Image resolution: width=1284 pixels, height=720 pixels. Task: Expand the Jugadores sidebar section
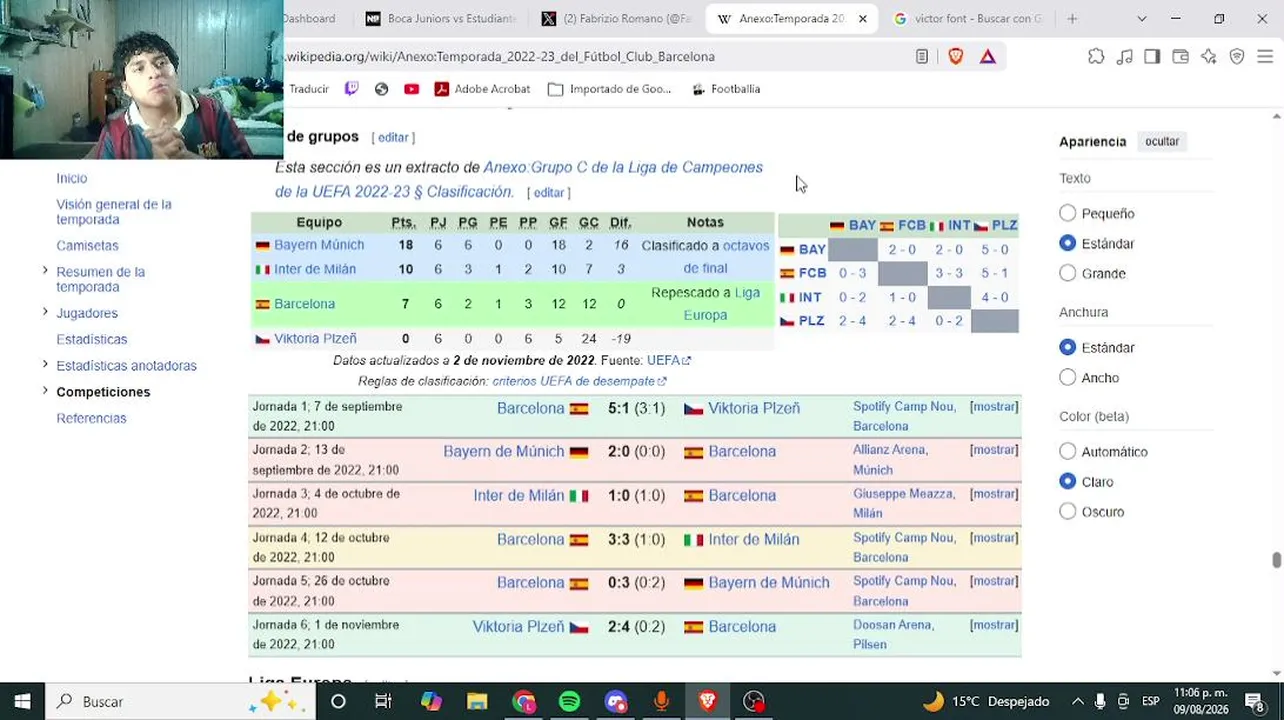pos(45,312)
